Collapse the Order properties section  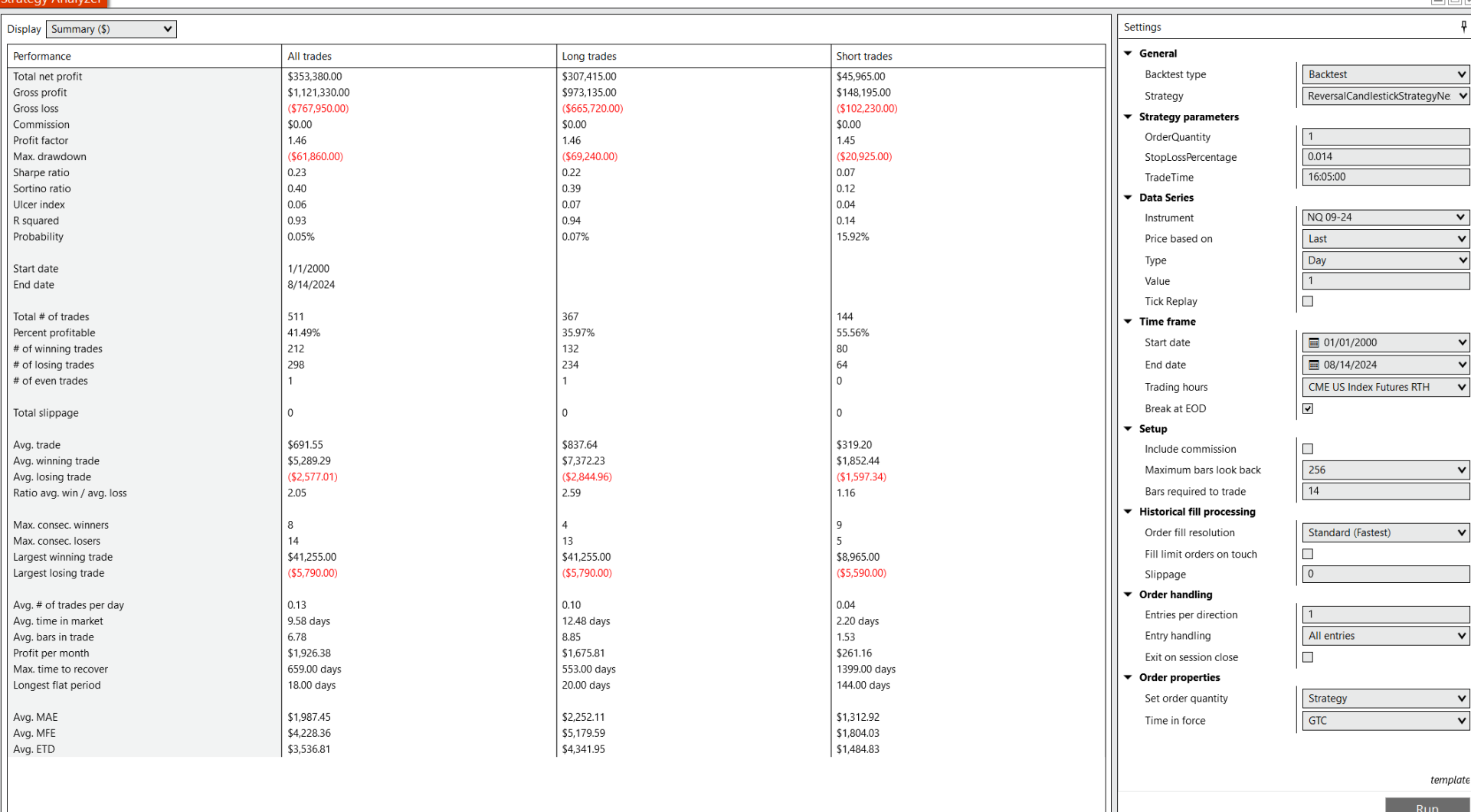click(1128, 677)
